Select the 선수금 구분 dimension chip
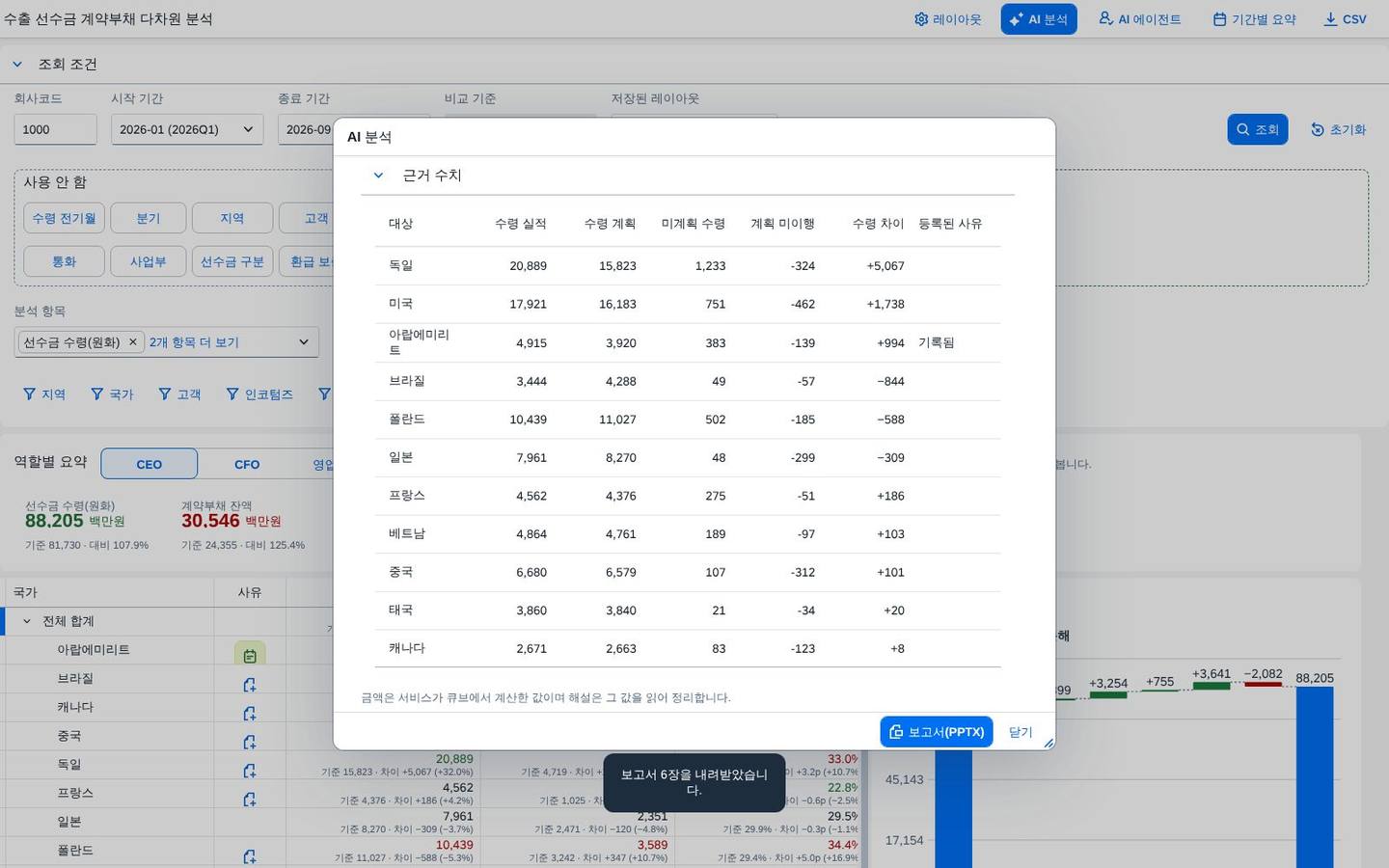The height and width of the screenshot is (868, 1389). click(232, 261)
